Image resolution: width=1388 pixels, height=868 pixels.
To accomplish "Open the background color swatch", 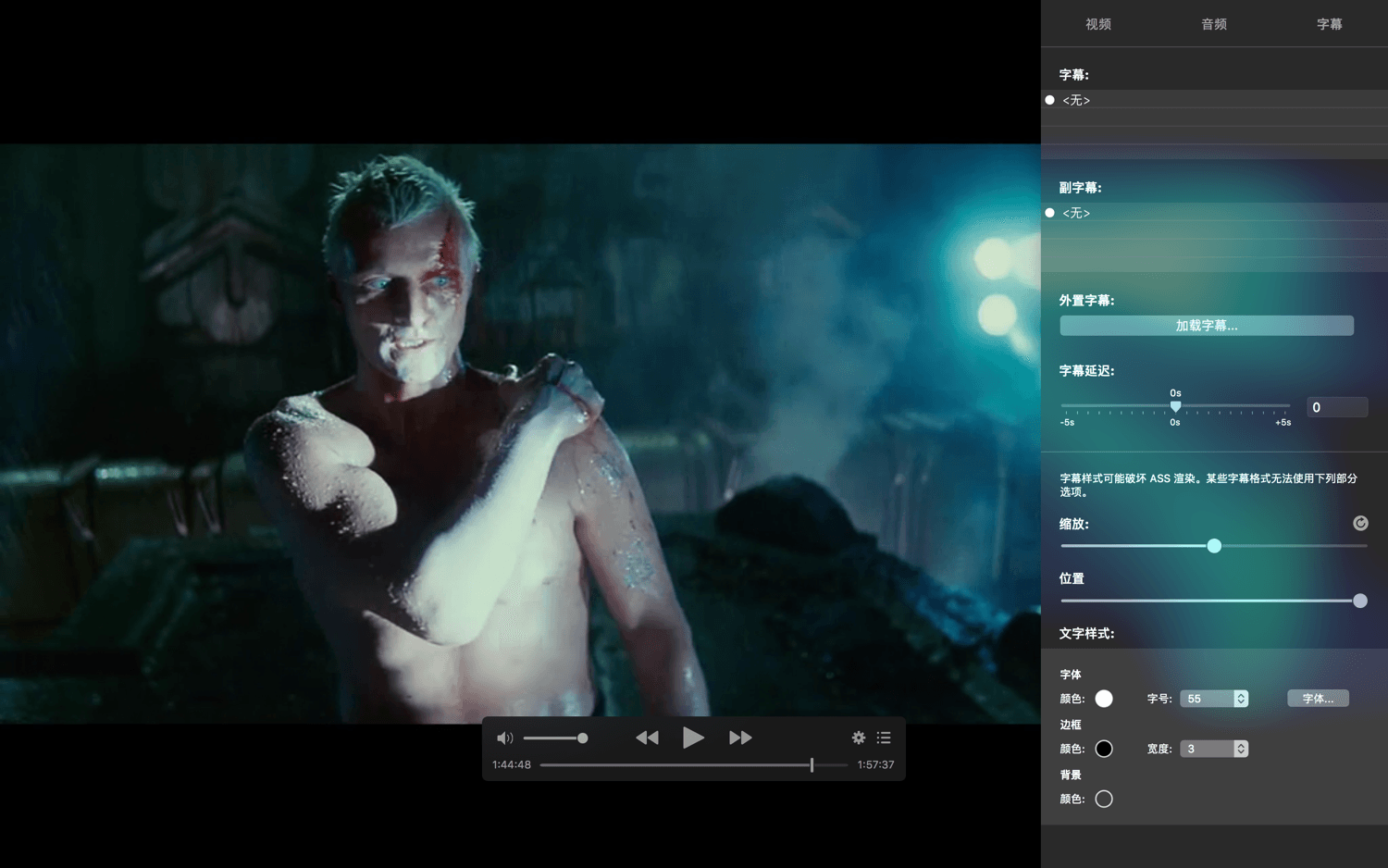I will click(1104, 799).
